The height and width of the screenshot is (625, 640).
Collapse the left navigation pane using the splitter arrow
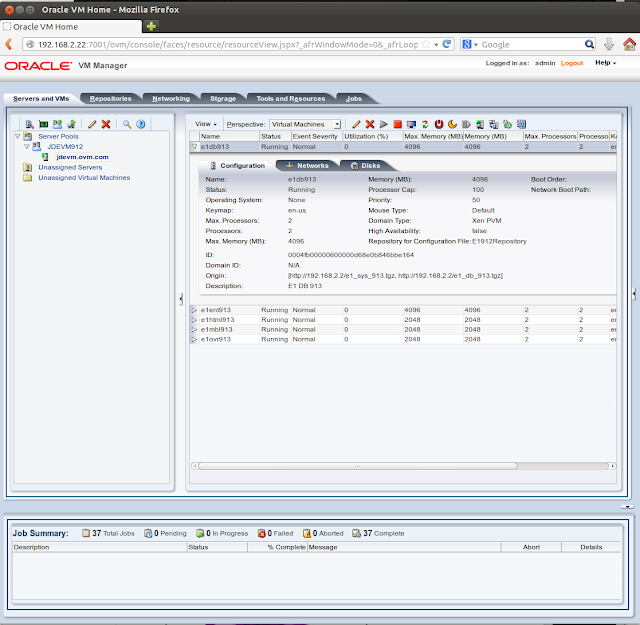pyautogui.click(x=180, y=299)
